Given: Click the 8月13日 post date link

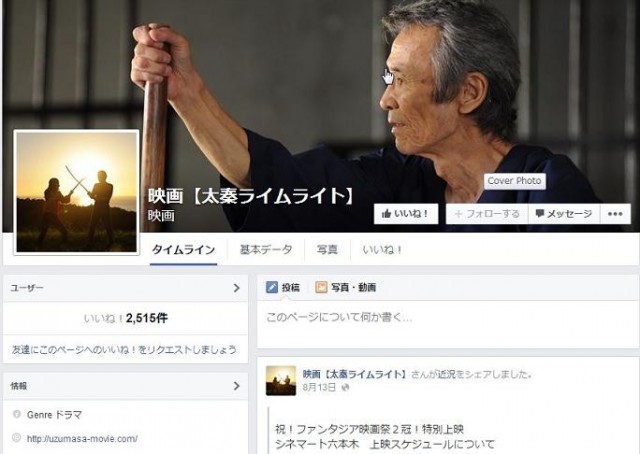Looking at the screenshot, I should [x=319, y=387].
